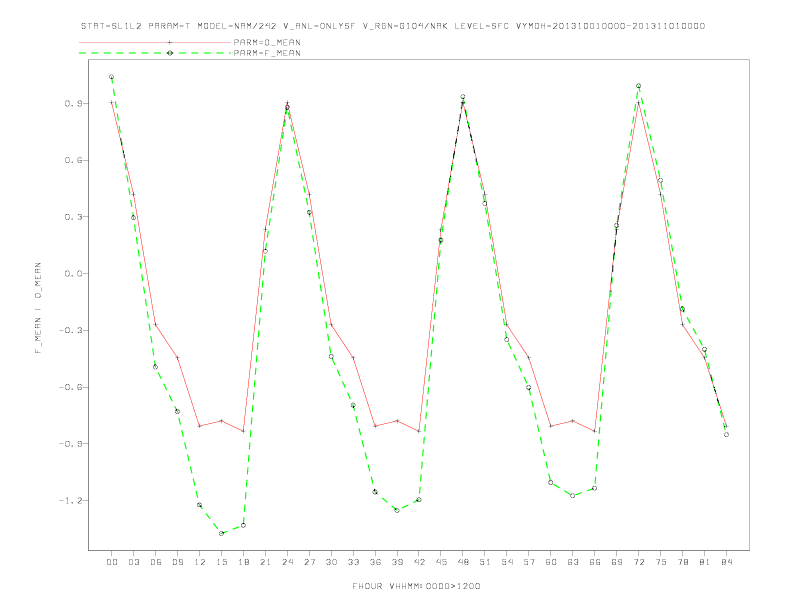Select the -0.3 y-axis tick label

(x=71, y=330)
